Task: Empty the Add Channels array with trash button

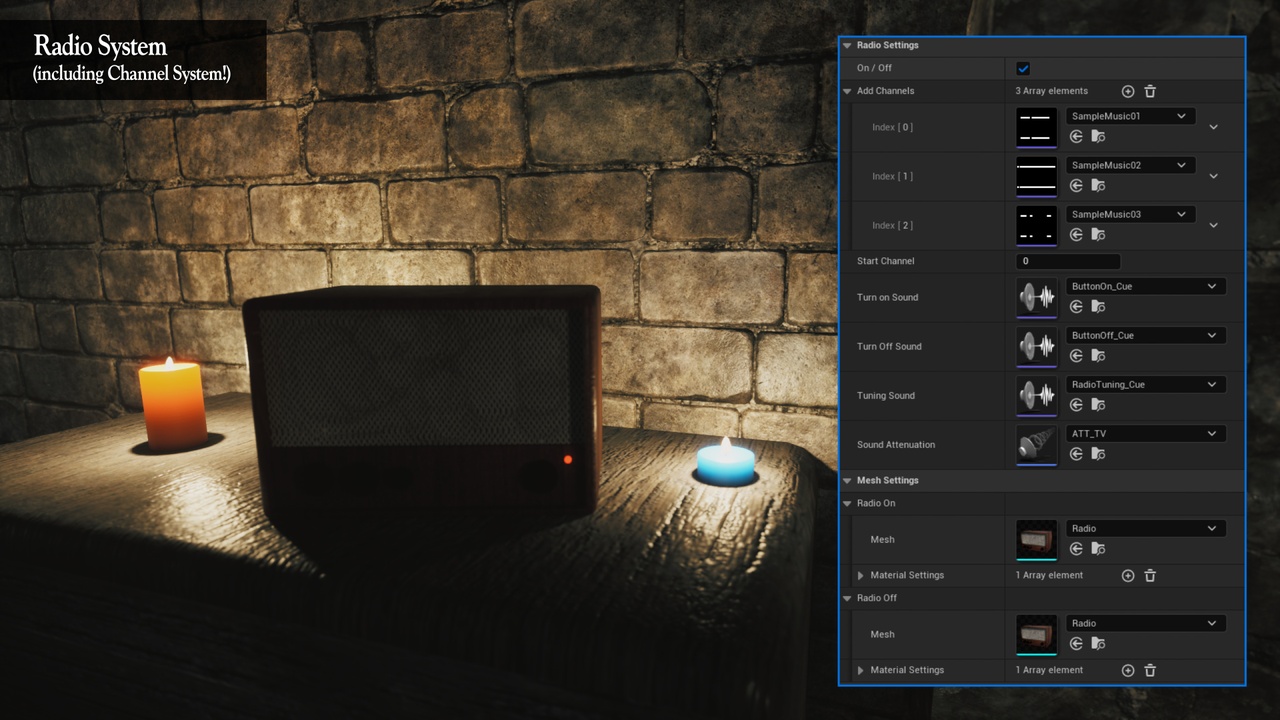Action: tap(1150, 91)
